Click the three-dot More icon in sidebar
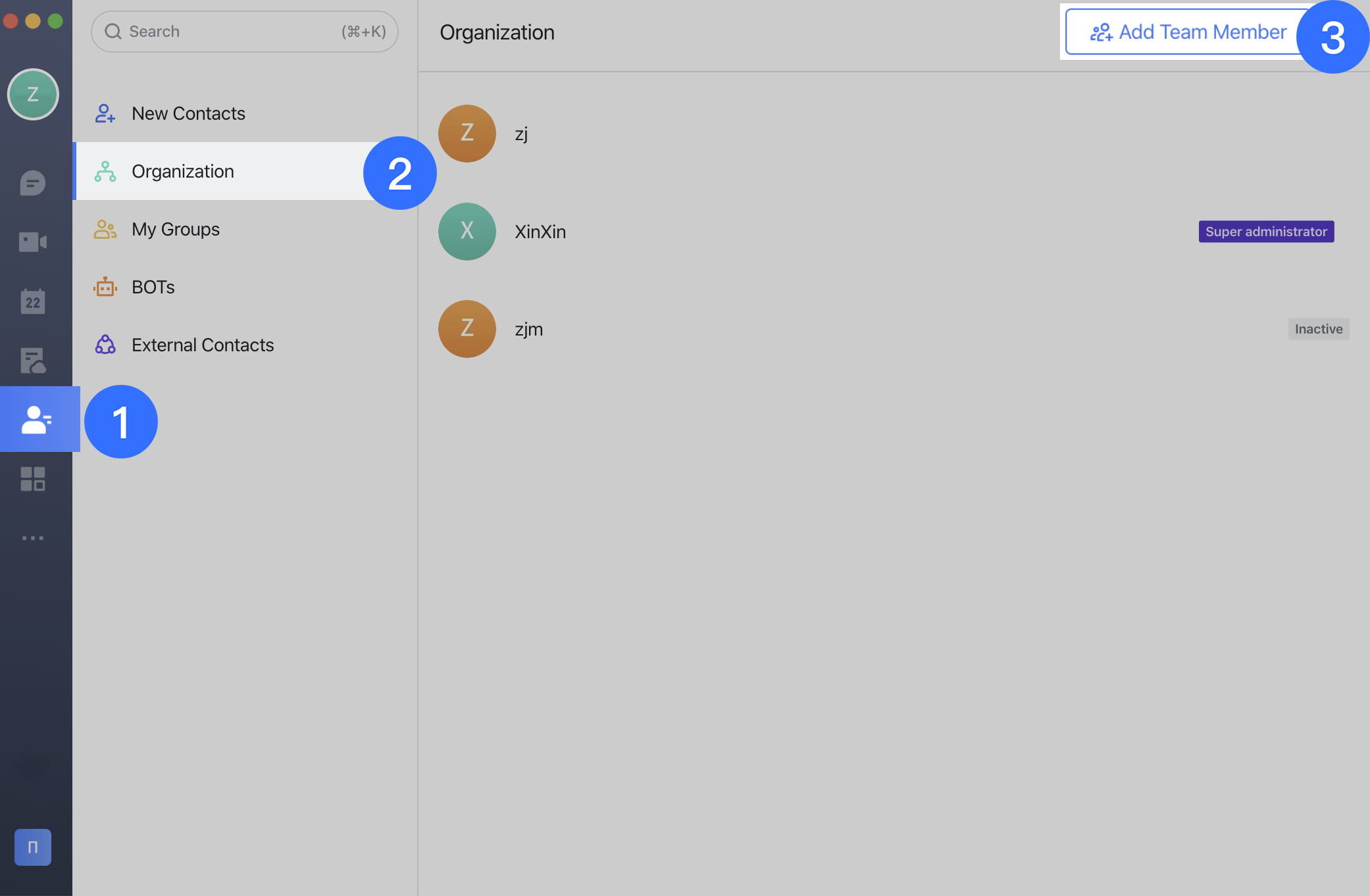 point(32,538)
